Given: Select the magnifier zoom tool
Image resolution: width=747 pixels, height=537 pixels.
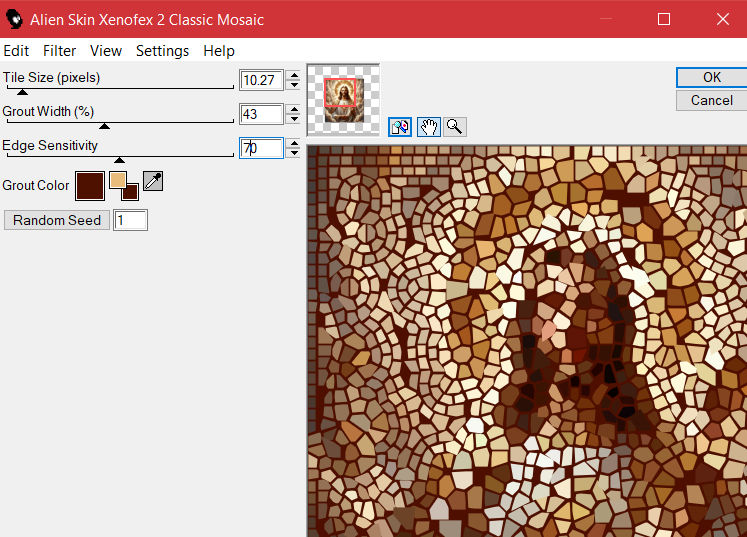Looking at the screenshot, I should pyautogui.click(x=454, y=127).
